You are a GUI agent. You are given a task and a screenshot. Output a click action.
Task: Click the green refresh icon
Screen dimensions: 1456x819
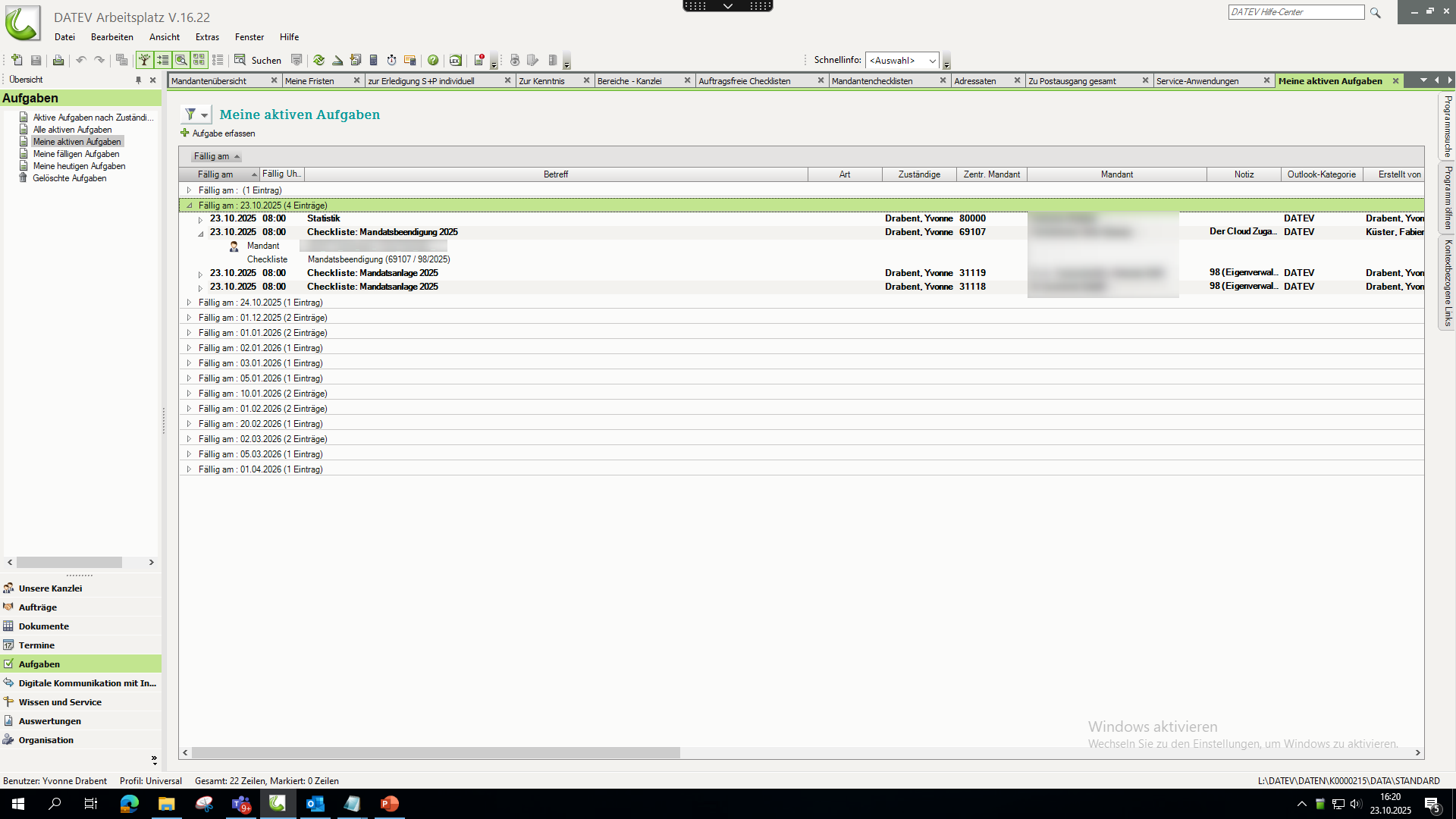pos(318,61)
